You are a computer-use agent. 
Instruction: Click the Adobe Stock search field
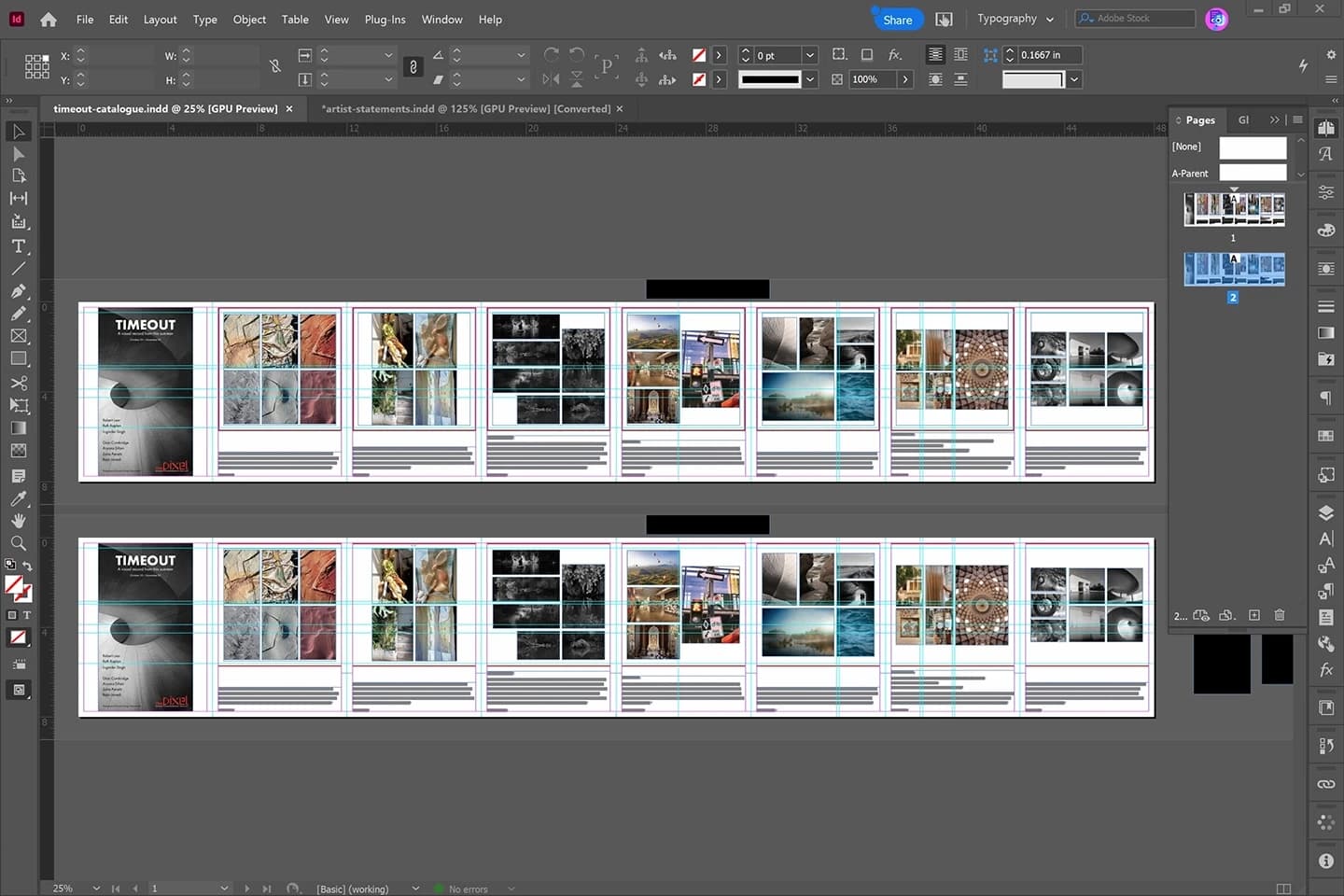coord(1135,19)
